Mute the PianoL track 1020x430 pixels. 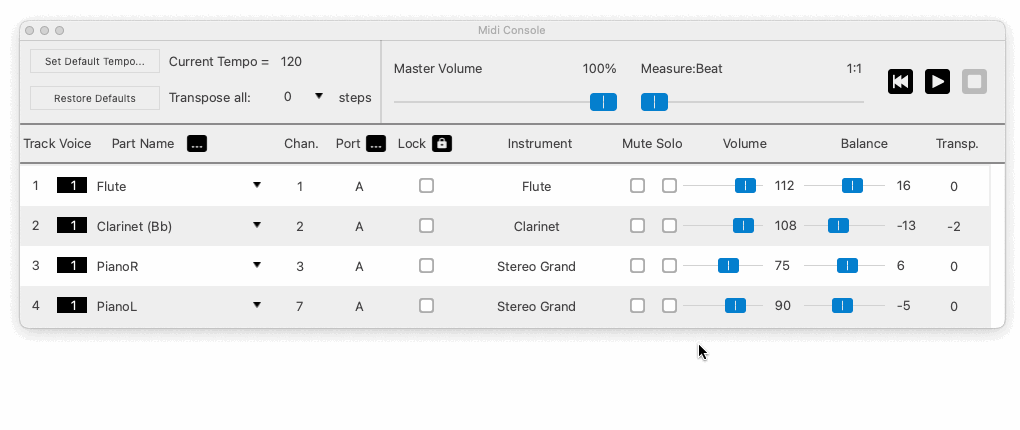[638, 306]
